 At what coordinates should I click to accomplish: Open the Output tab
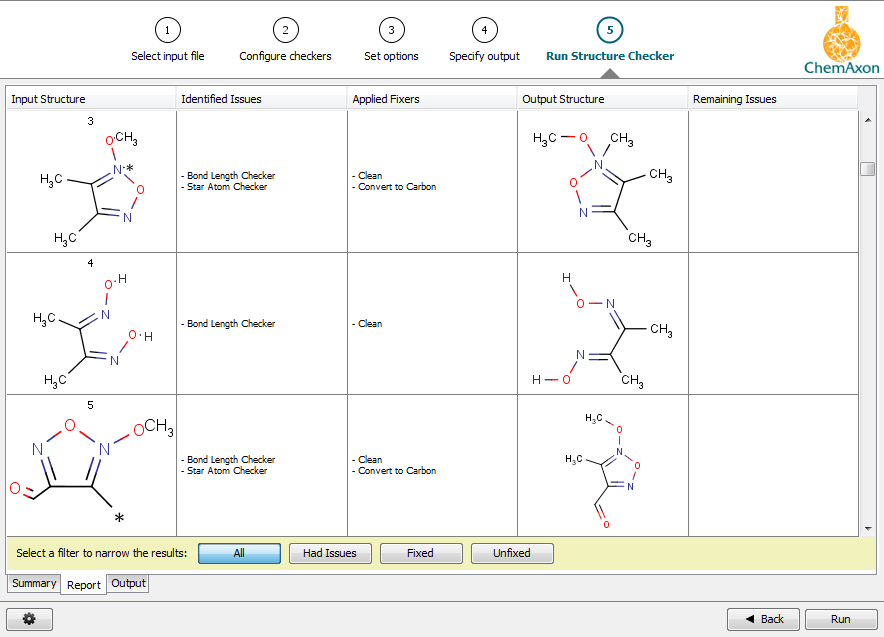tap(127, 583)
